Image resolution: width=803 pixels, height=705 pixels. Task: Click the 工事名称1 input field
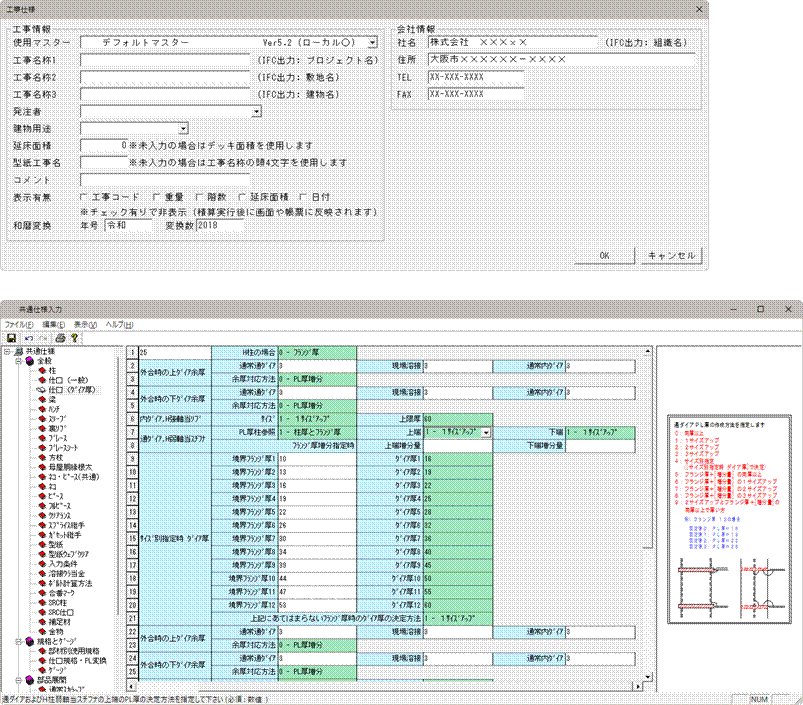(165, 60)
